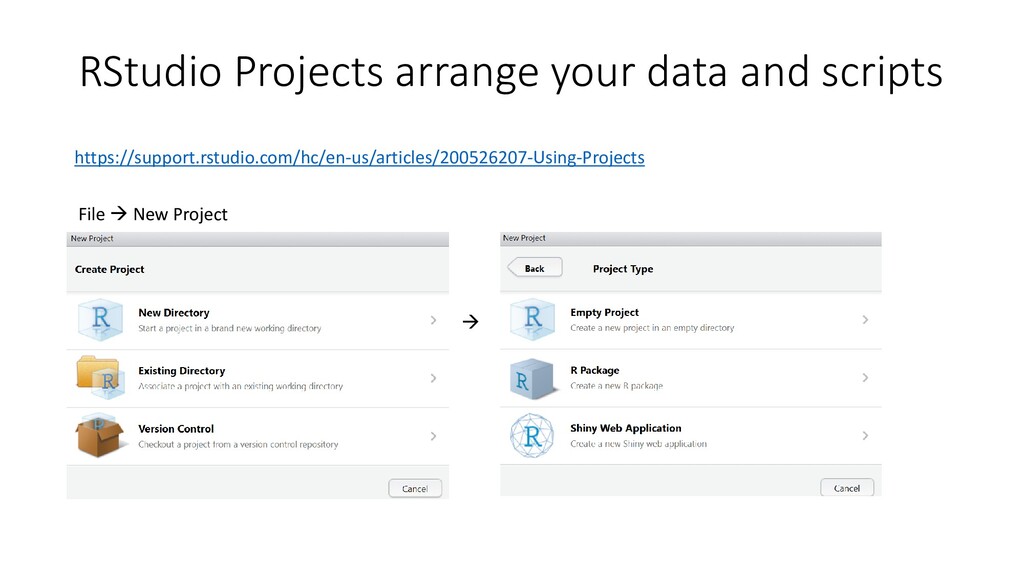This screenshot has height=576, width=1024.
Task: Click the 'File → New Project' caption
Action: point(153,214)
